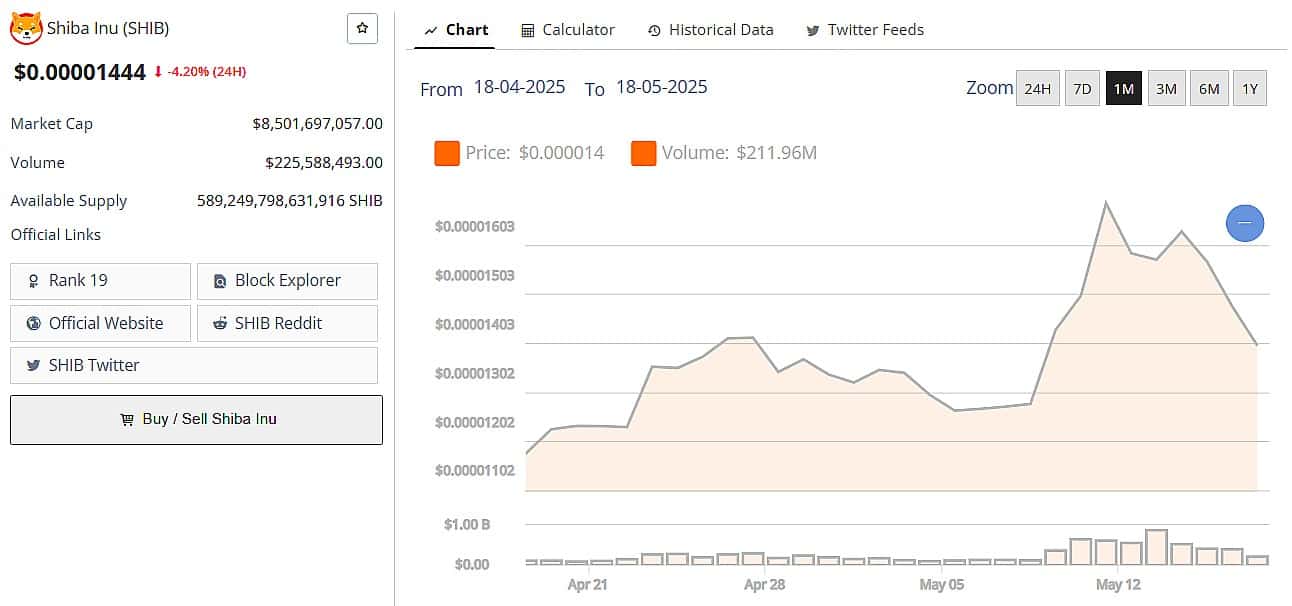Click the shopping cart icon on Buy/Sell button
Image resolution: width=1292 pixels, height=606 pixels.
127,420
